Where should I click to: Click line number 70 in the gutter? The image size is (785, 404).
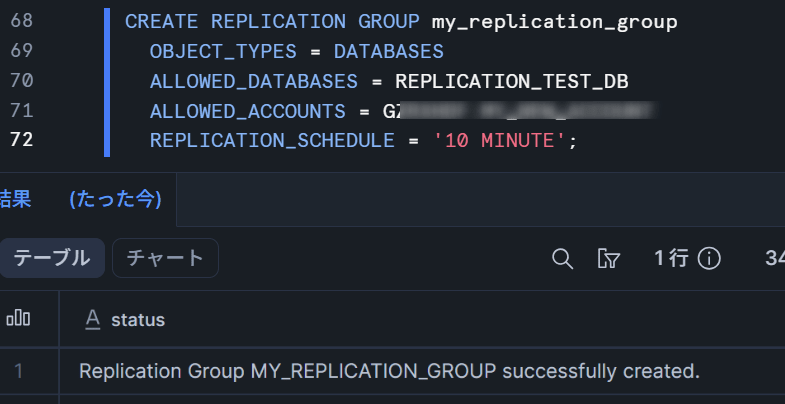[21, 81]
